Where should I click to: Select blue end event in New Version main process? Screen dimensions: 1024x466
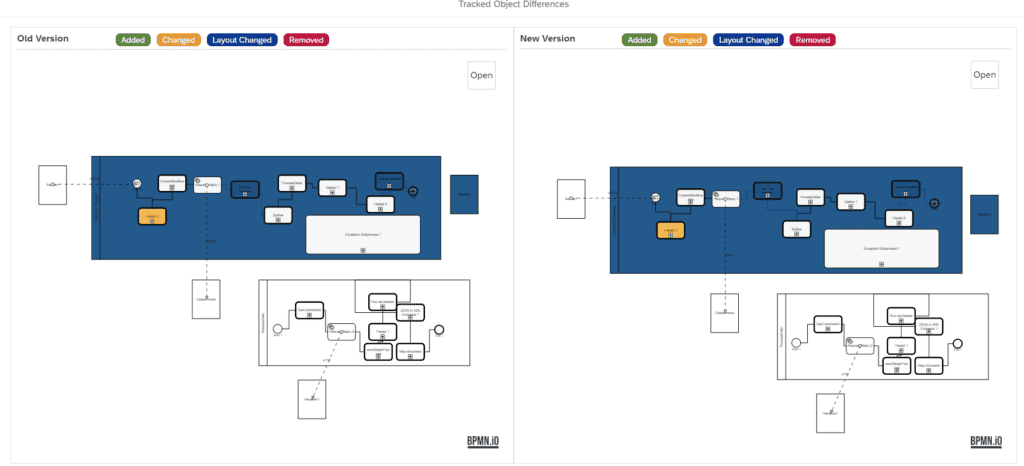point(934,204)
